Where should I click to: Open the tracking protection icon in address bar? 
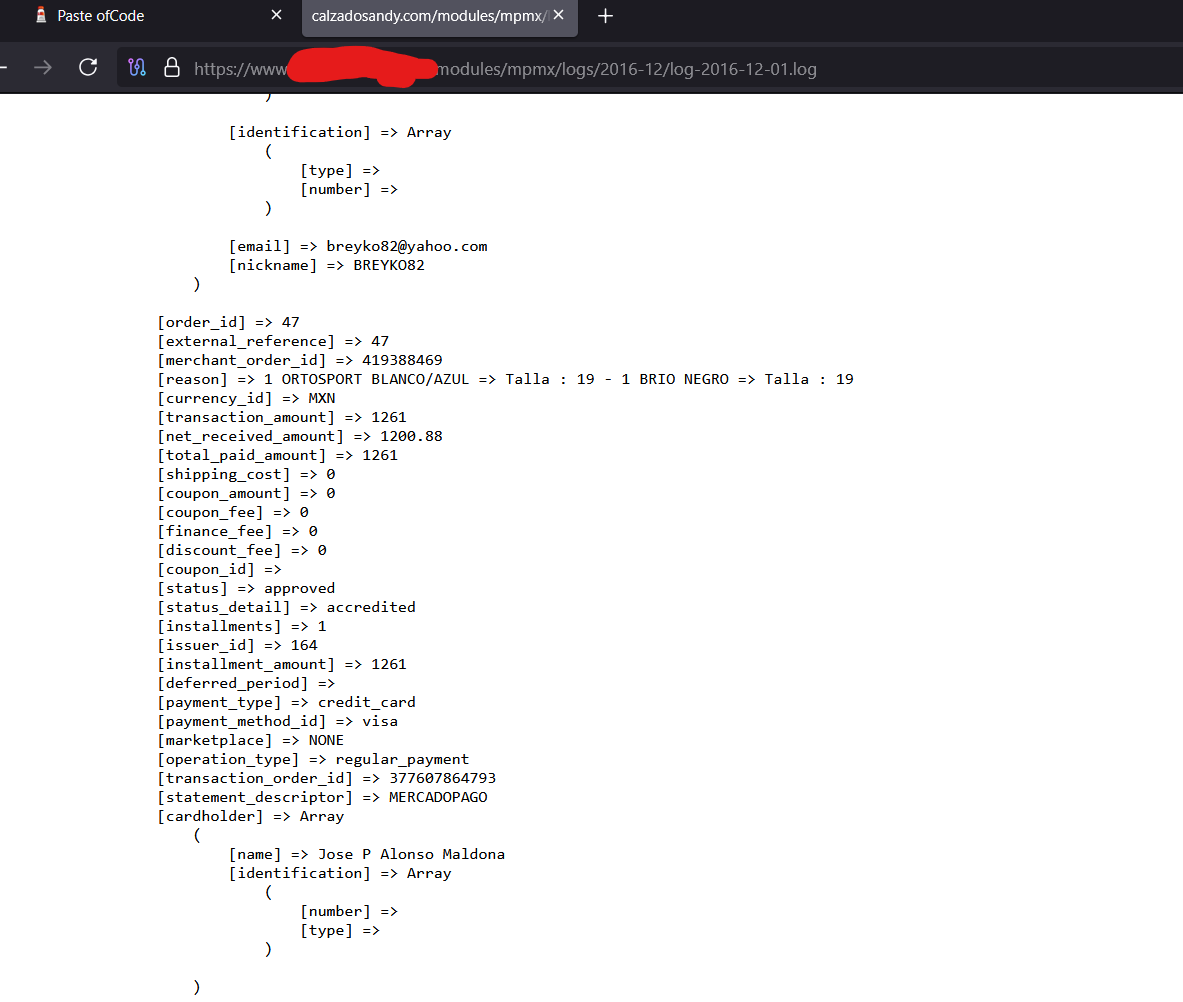pos(137,68)
